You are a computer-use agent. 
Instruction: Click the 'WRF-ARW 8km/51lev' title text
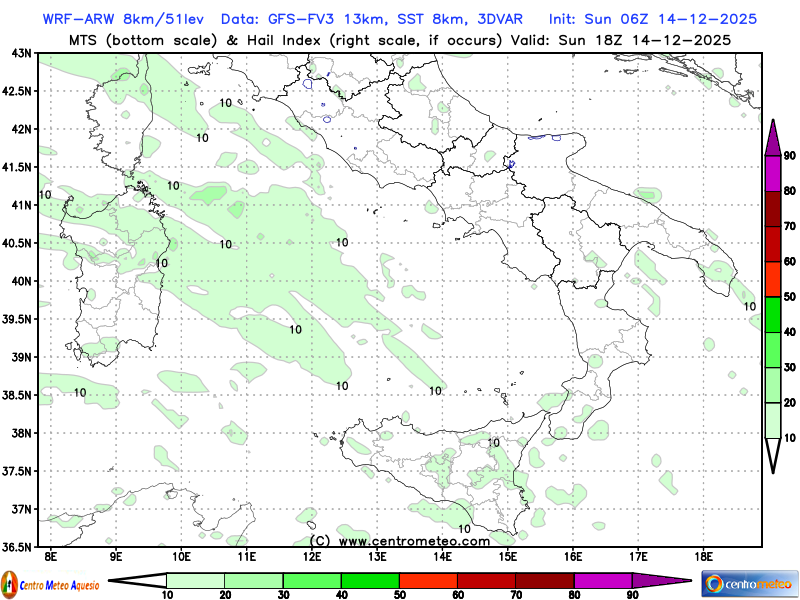120,19
